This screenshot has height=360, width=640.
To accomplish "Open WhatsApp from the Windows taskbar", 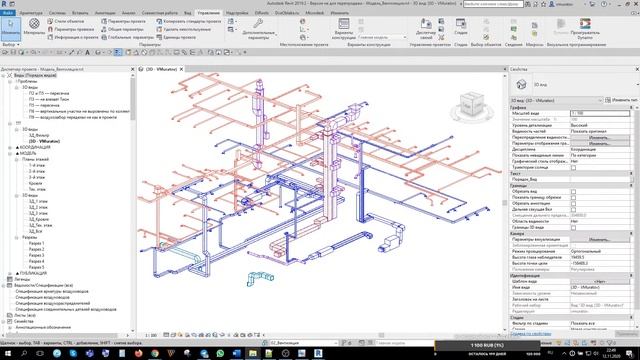I will 220,353.
